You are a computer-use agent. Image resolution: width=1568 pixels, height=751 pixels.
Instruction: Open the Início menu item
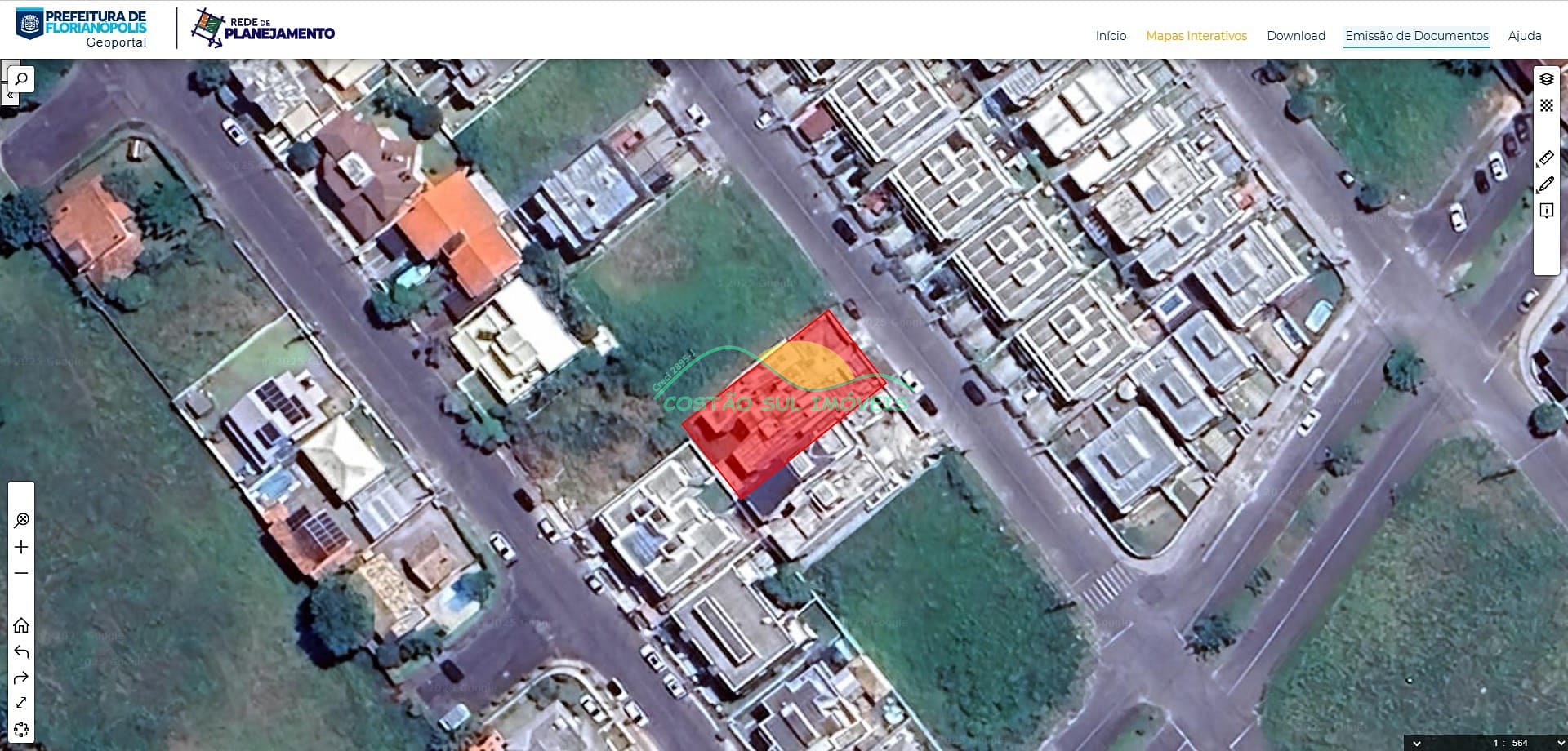pyautogui.click(x=1111, y=36)
